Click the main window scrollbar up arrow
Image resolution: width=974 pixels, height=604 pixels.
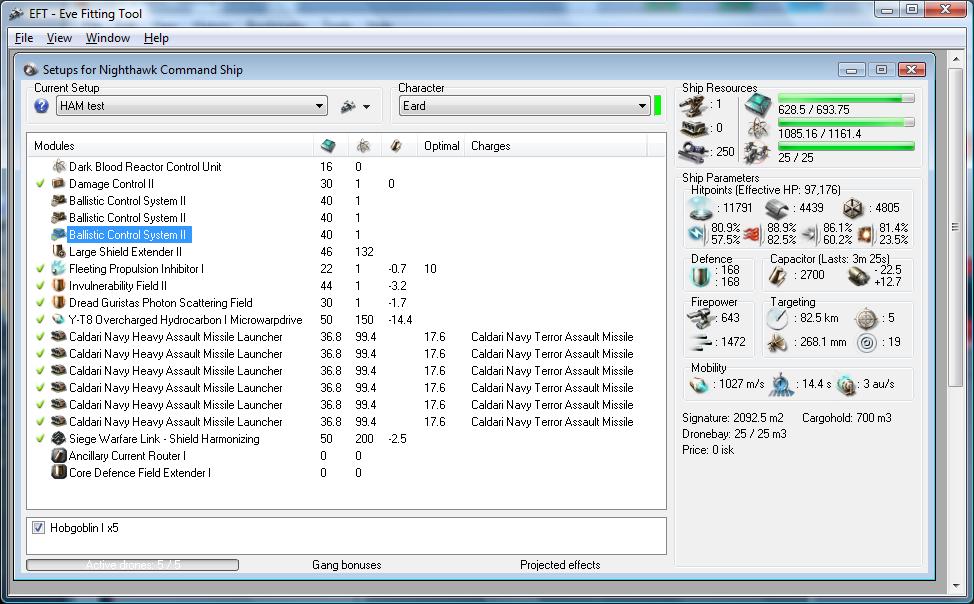point(955,58)
